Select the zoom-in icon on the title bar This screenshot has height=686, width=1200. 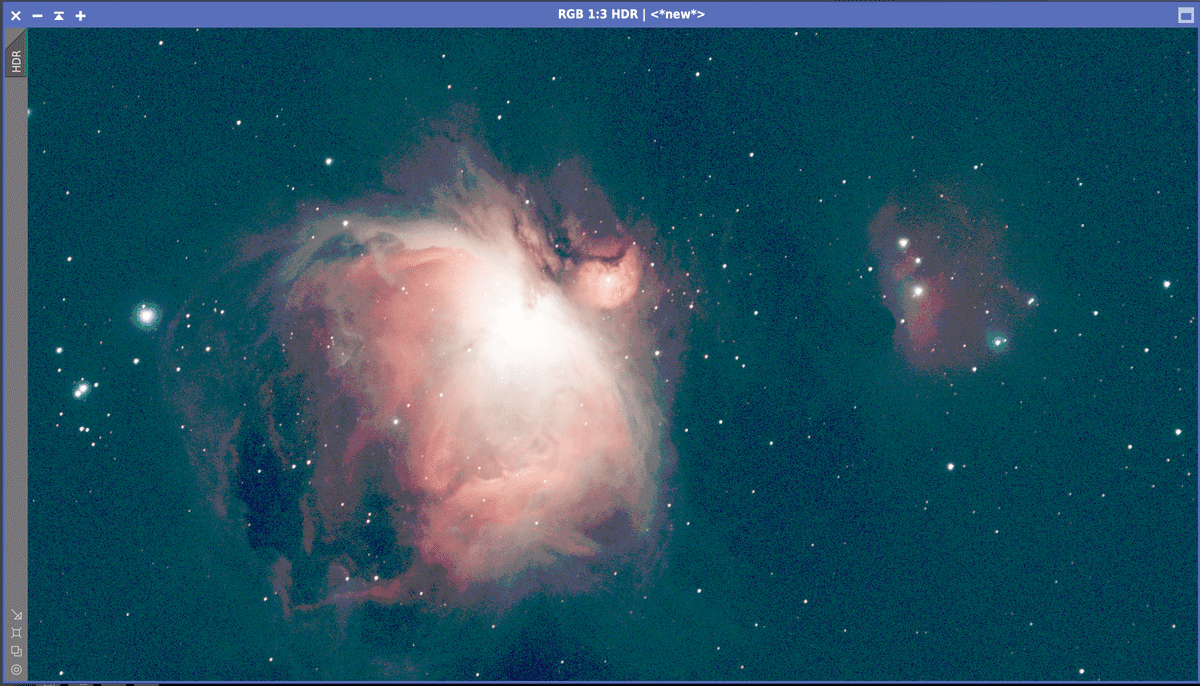point(79,15)
